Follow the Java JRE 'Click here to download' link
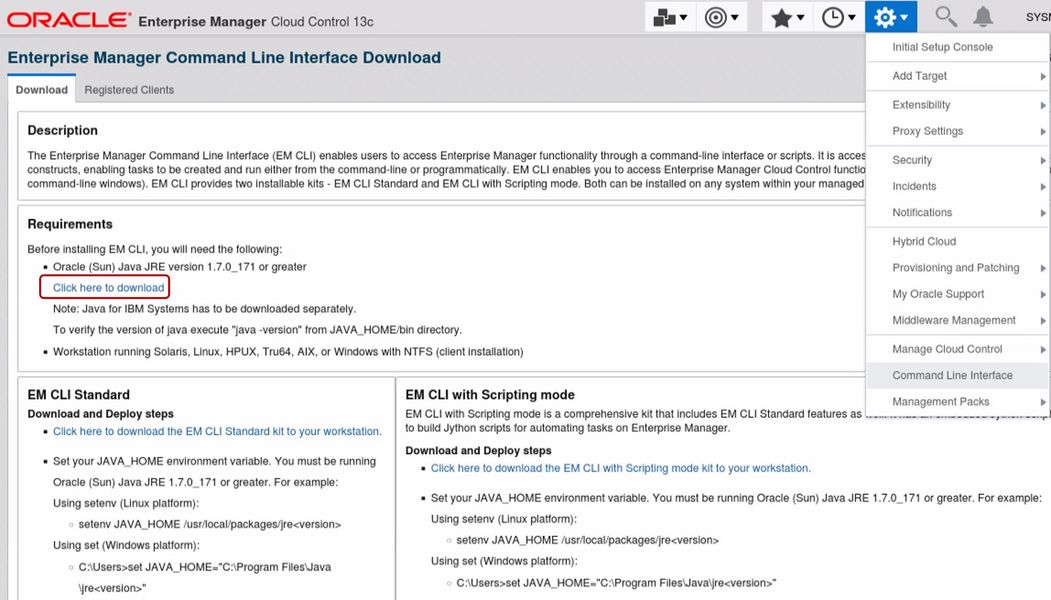1051x600 pixels. [109, 288]
